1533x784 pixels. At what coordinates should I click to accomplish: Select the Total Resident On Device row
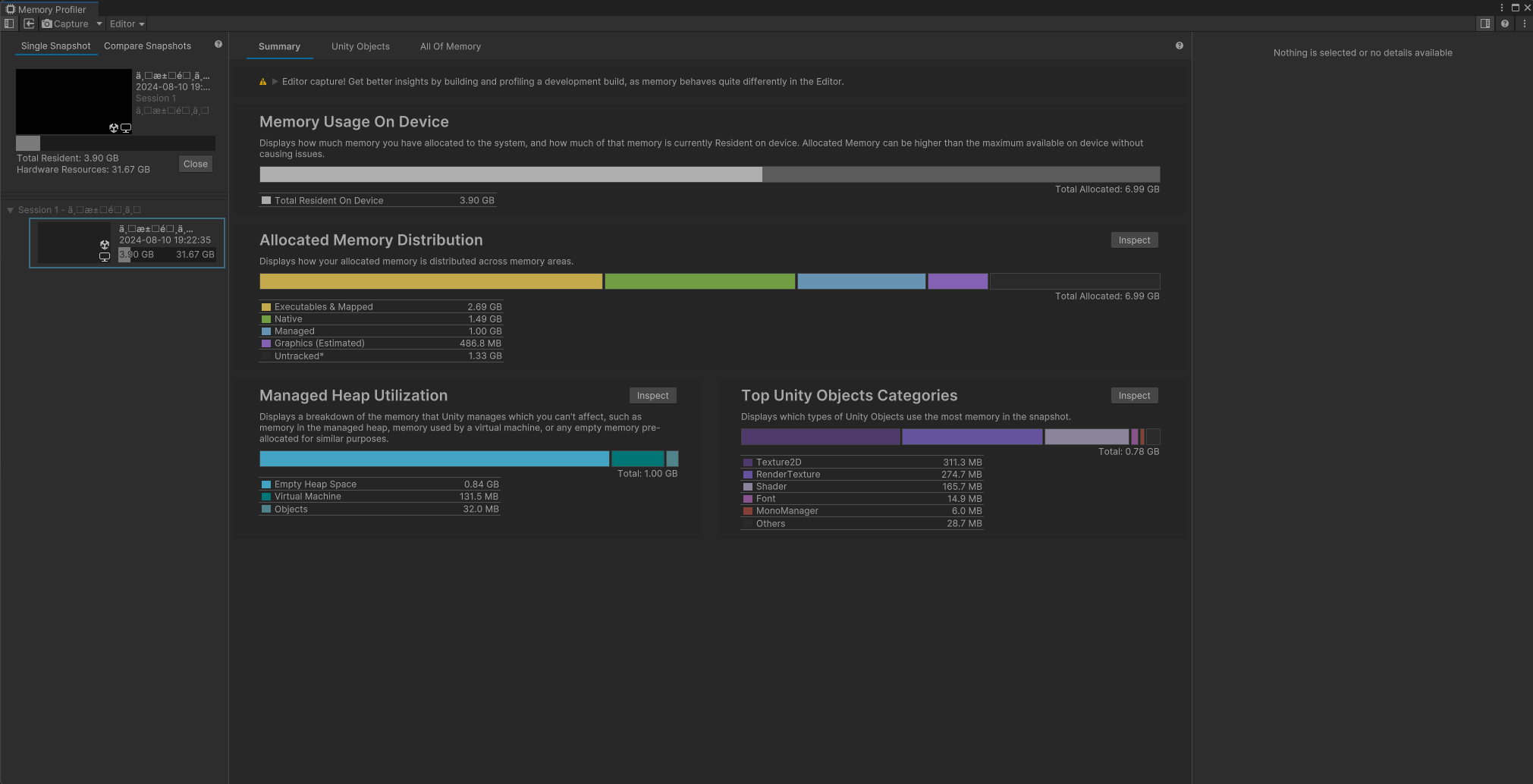pos(378,201)
